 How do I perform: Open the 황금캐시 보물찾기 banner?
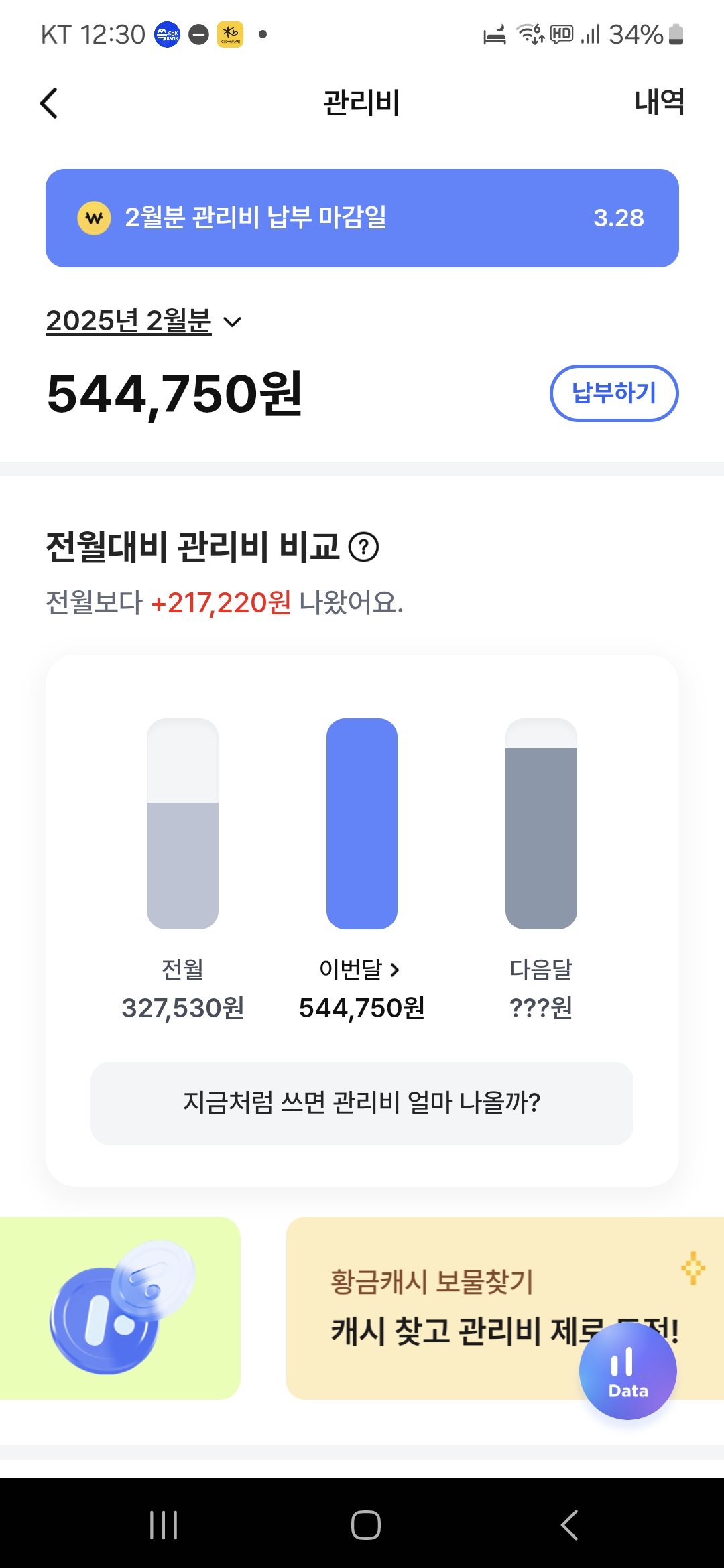point(456,1307)
